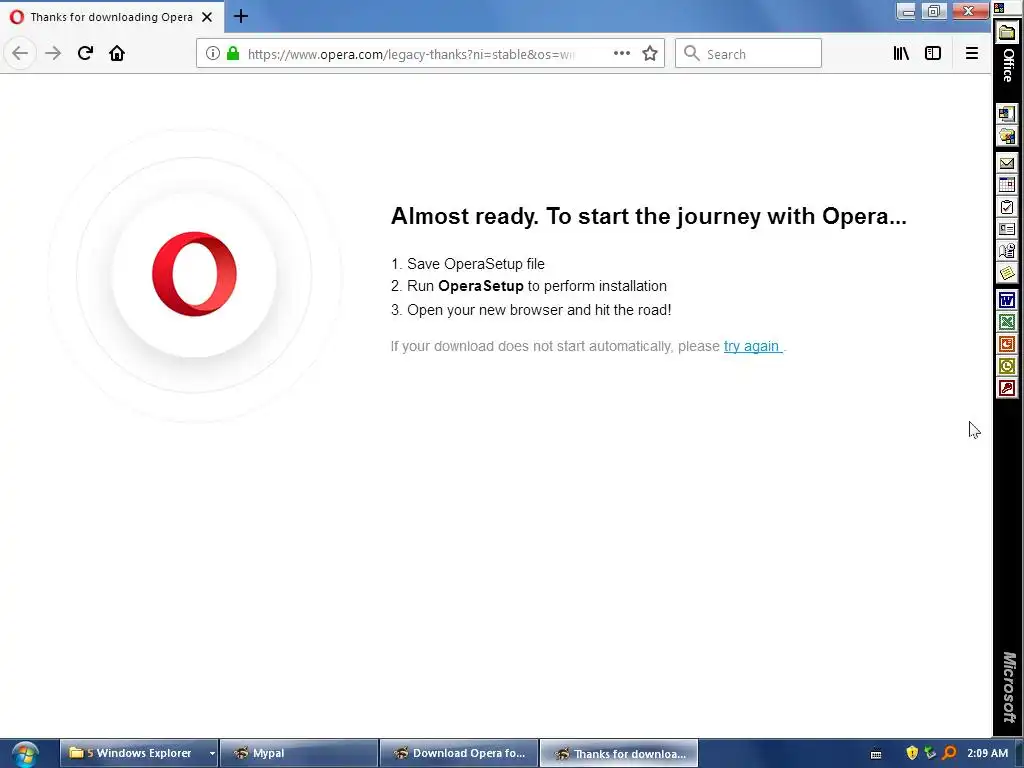1024x768 pixels.
Task: Click the 2:09 AM system clock
Action: click(x=987, y=753)
